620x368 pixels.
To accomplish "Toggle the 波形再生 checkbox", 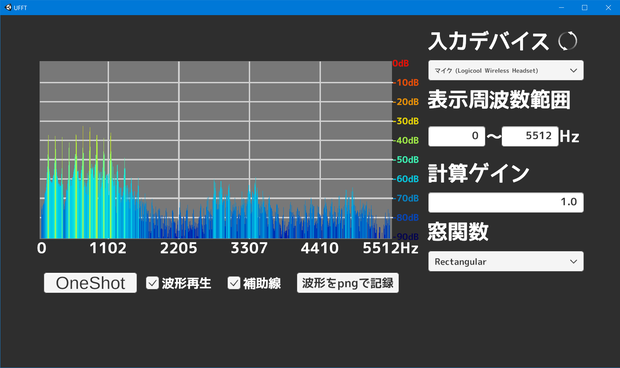I will pos(152,283).
